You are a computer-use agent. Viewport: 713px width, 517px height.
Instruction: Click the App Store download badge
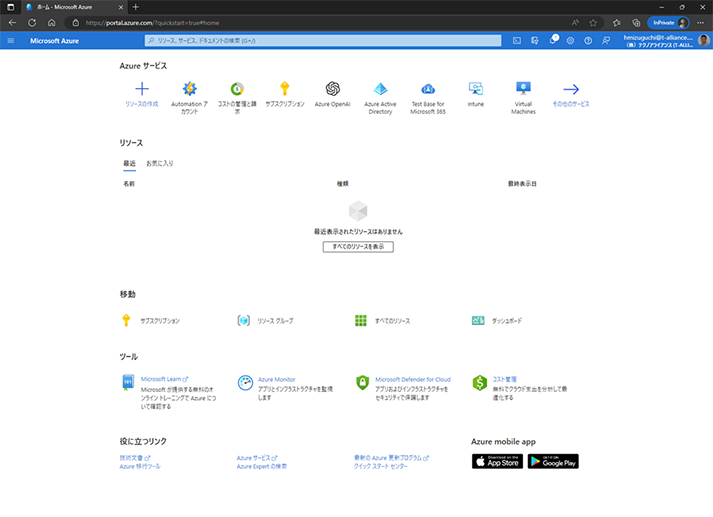coord(497,461)
